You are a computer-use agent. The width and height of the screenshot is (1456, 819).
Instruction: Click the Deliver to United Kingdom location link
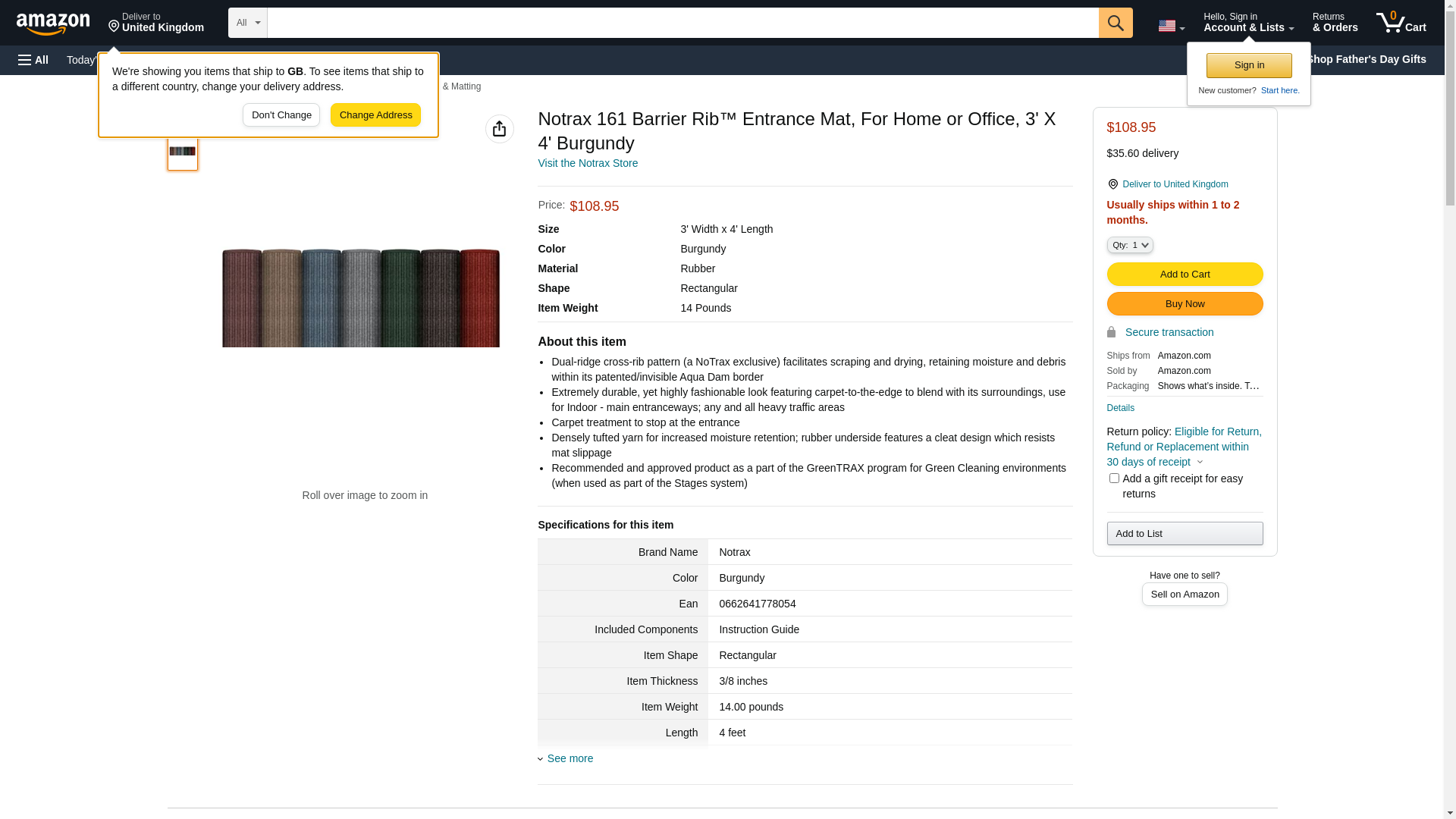click(1175, 184)
